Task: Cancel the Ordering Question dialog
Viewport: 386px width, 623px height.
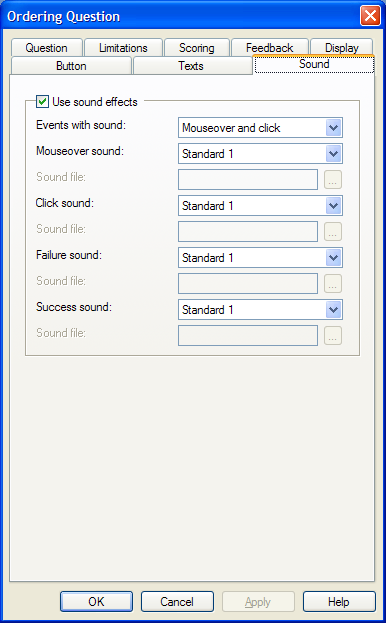Action: point(177,602)
